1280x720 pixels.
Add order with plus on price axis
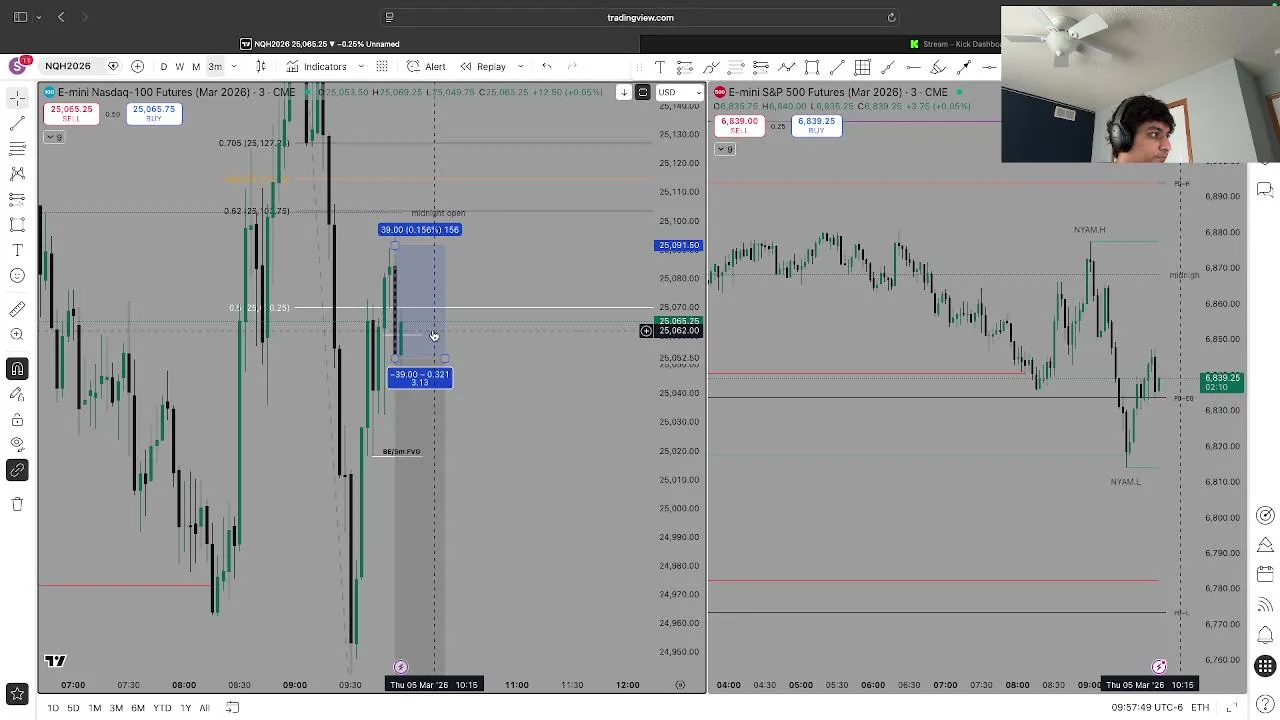pos(646,331)
